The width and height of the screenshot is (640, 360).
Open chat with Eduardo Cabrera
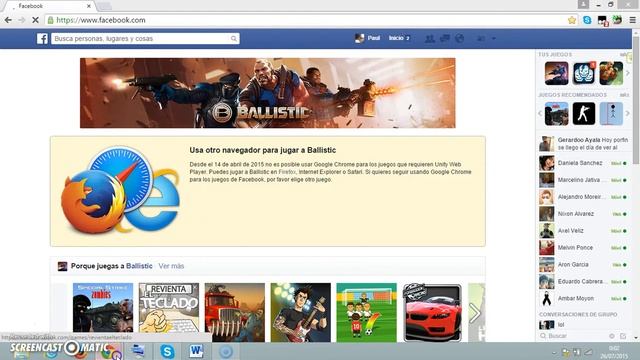pyautogui.click(x=584, y=282)
